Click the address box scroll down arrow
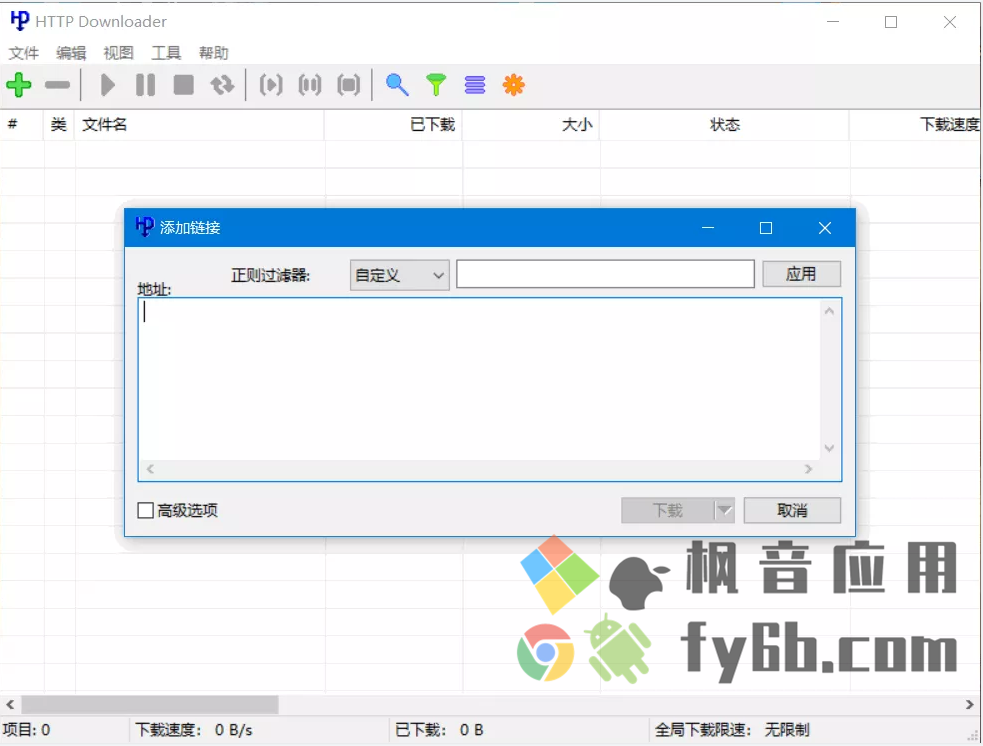983x746 pixels. 829,448
